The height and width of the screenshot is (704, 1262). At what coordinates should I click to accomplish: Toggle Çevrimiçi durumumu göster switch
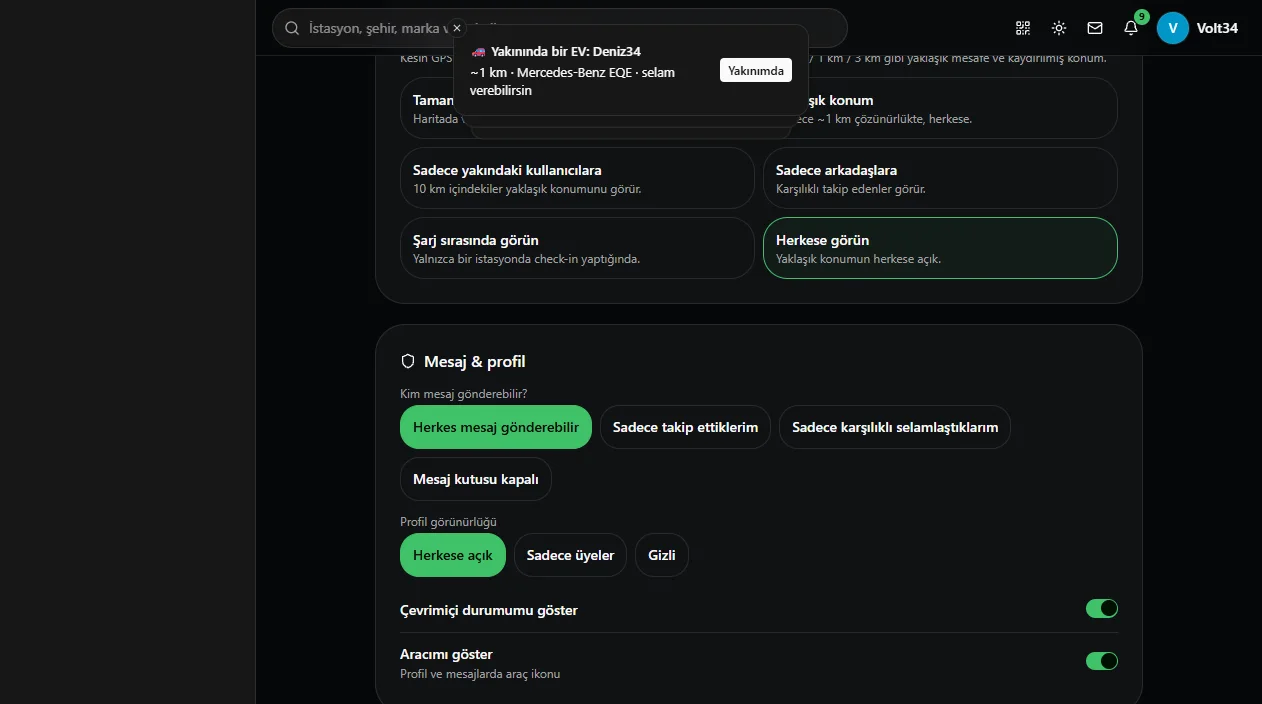pos(1101,608)
